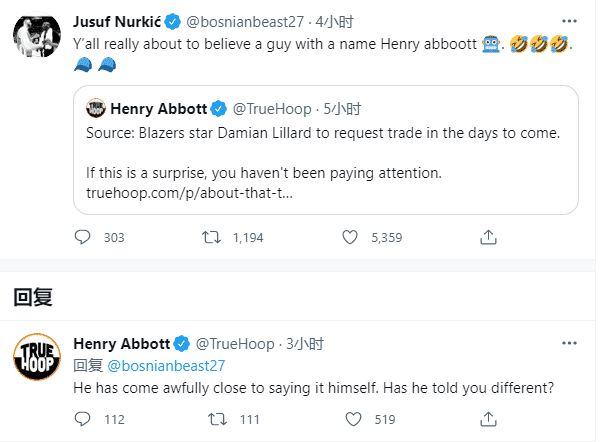Like Henry Abbott's response tweet

[x=350, y=419]
